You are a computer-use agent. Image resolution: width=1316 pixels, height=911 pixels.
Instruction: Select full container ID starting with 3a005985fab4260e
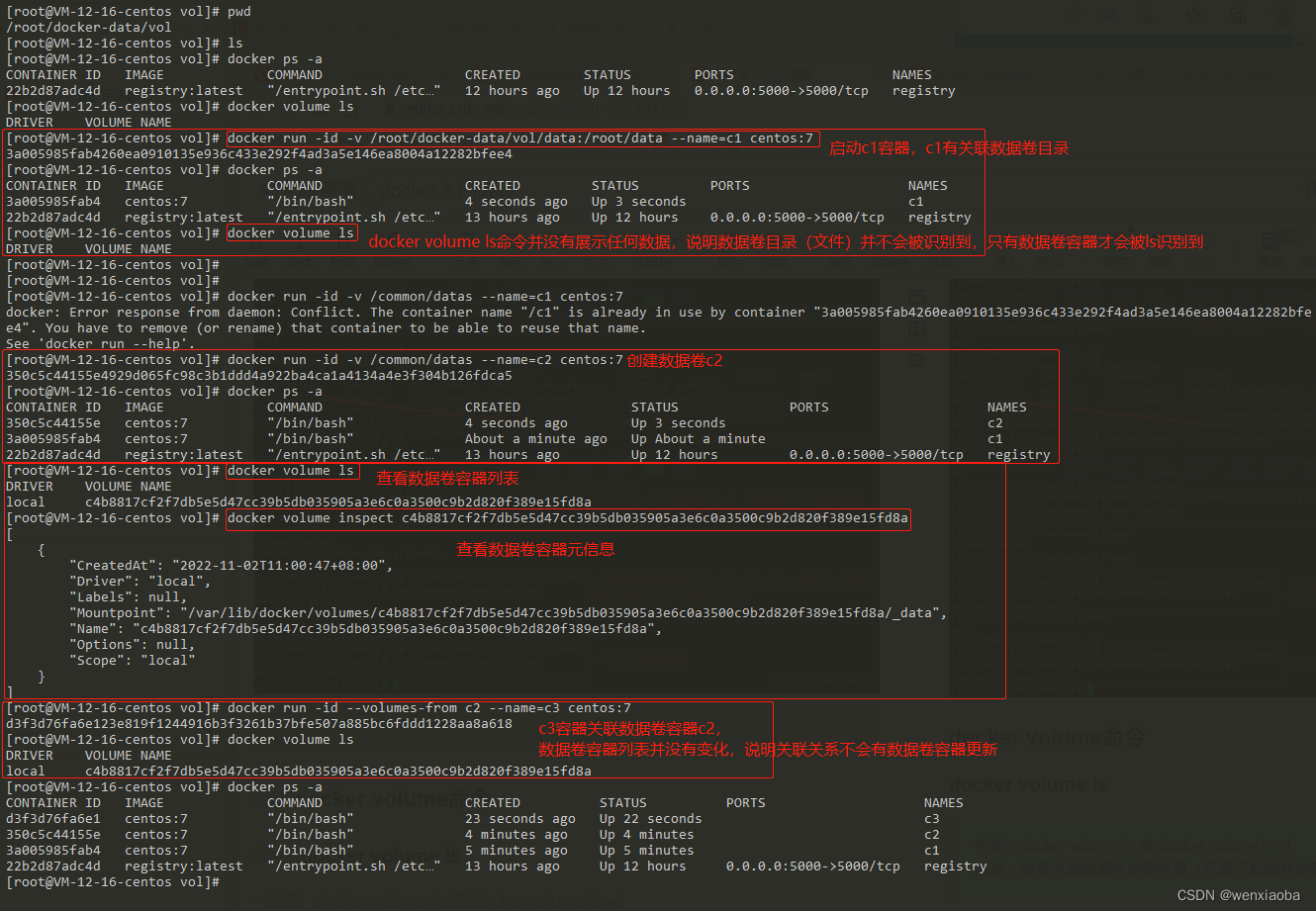coord(259,154)
